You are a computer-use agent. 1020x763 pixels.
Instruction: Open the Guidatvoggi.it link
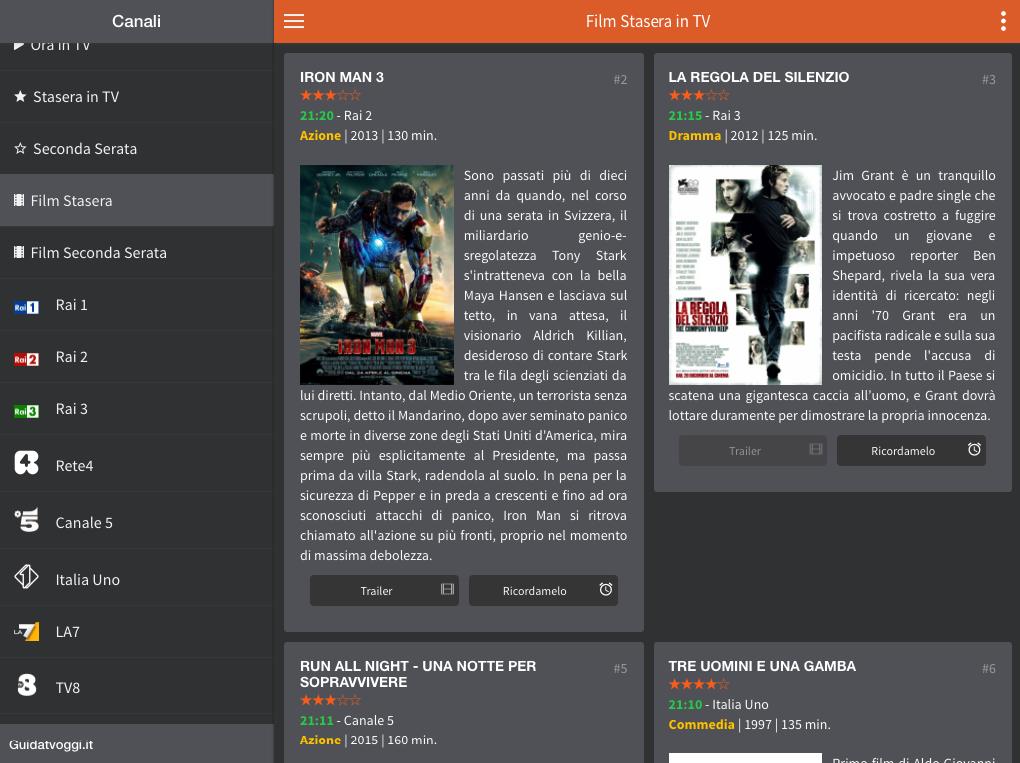coord(51,745)
